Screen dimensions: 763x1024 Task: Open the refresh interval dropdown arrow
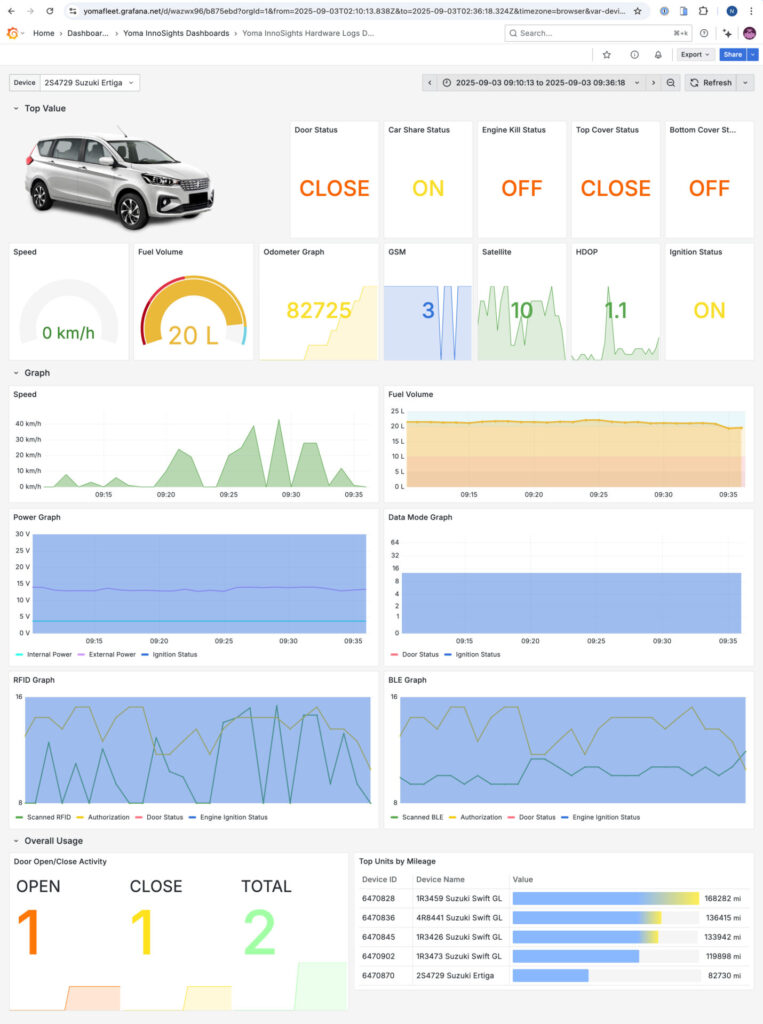click(746, 83)
